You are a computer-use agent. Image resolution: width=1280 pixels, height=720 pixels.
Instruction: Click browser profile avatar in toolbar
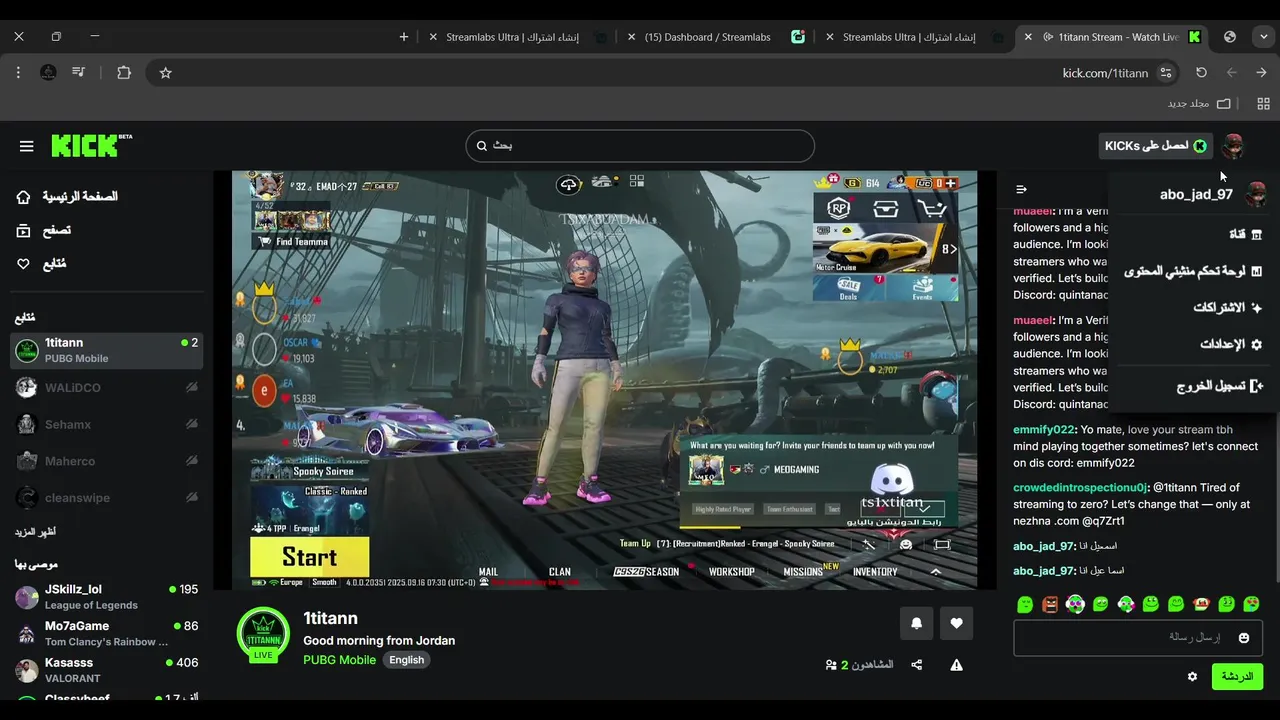coord(48,73)
